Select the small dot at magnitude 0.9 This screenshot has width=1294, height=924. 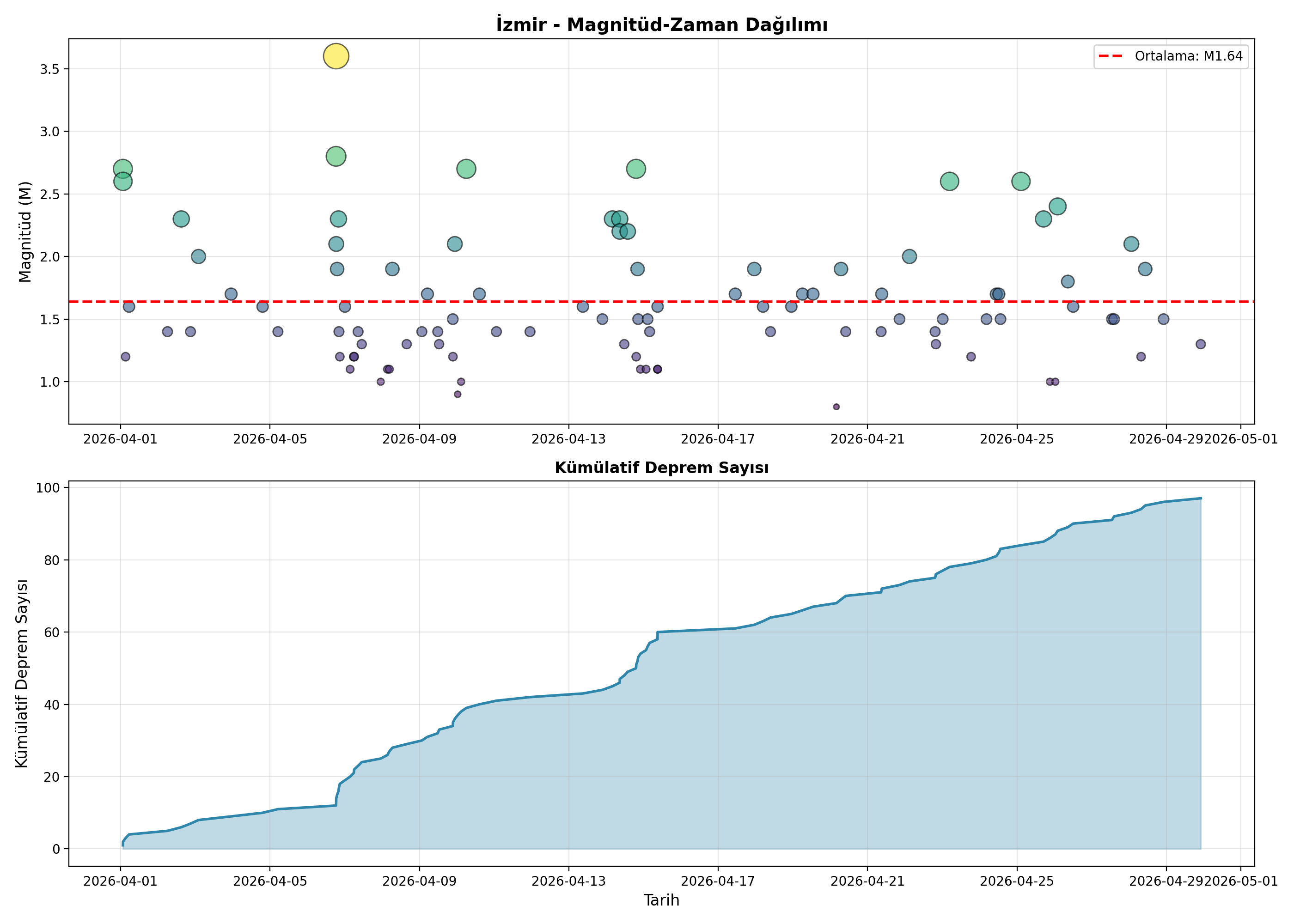pyautogui.click(x=458, y=394)
